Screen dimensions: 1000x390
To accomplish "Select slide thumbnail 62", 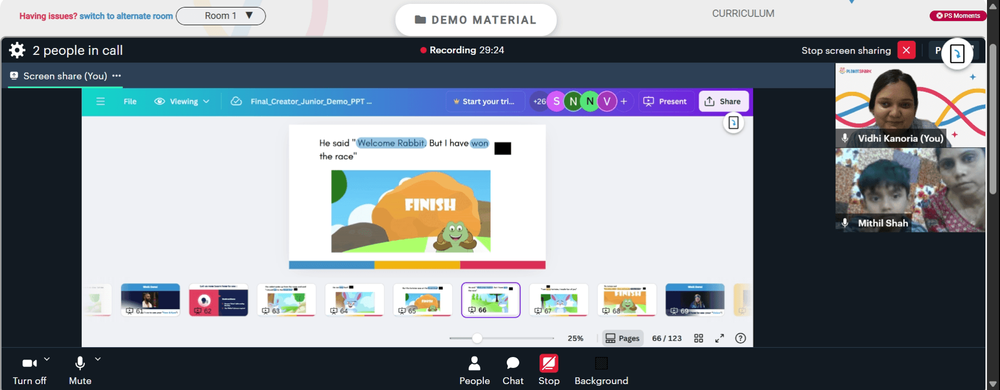I will click(218, 300).
